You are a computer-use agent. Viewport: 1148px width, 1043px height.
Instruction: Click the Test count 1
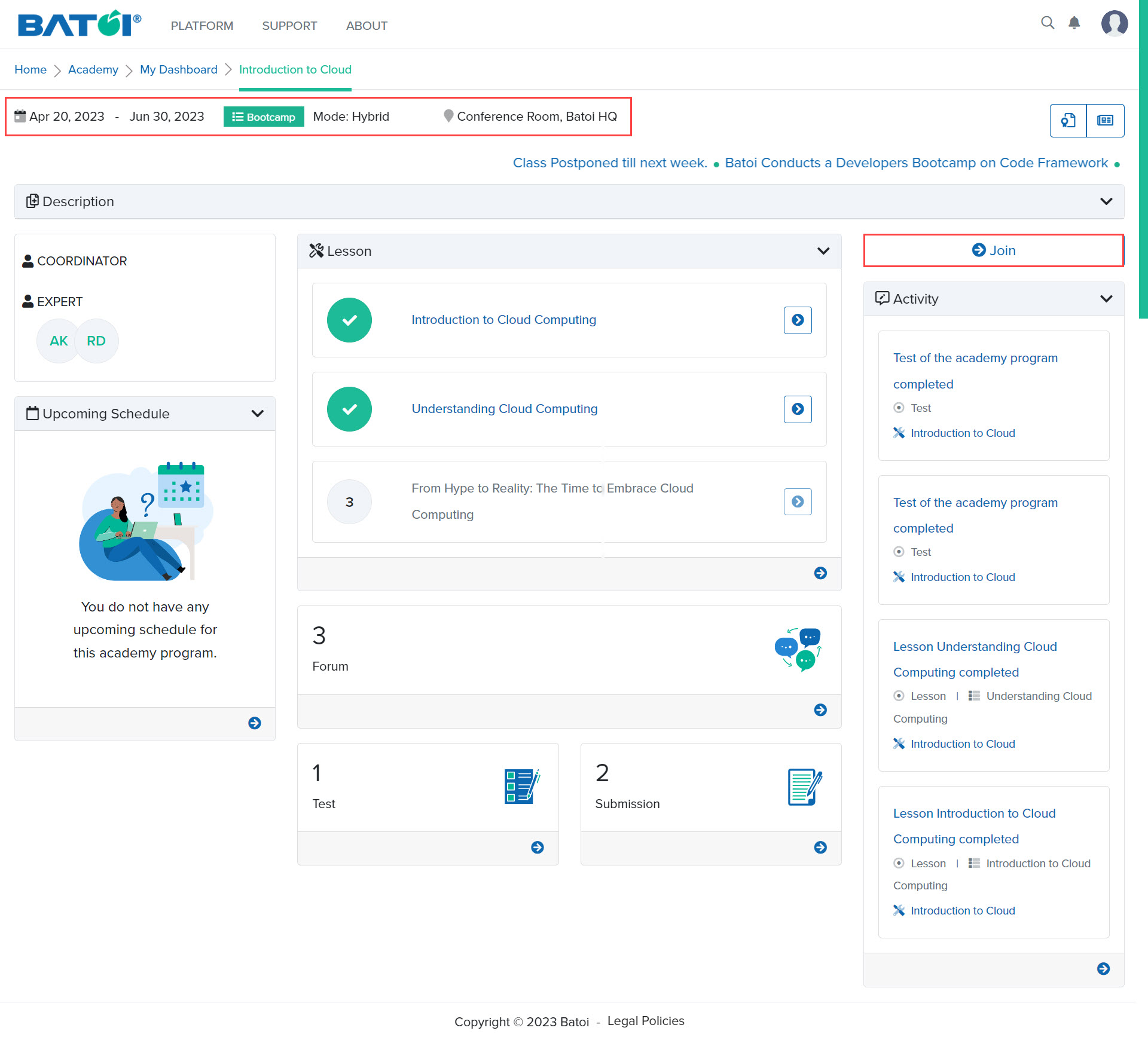[x=317, y=773]
